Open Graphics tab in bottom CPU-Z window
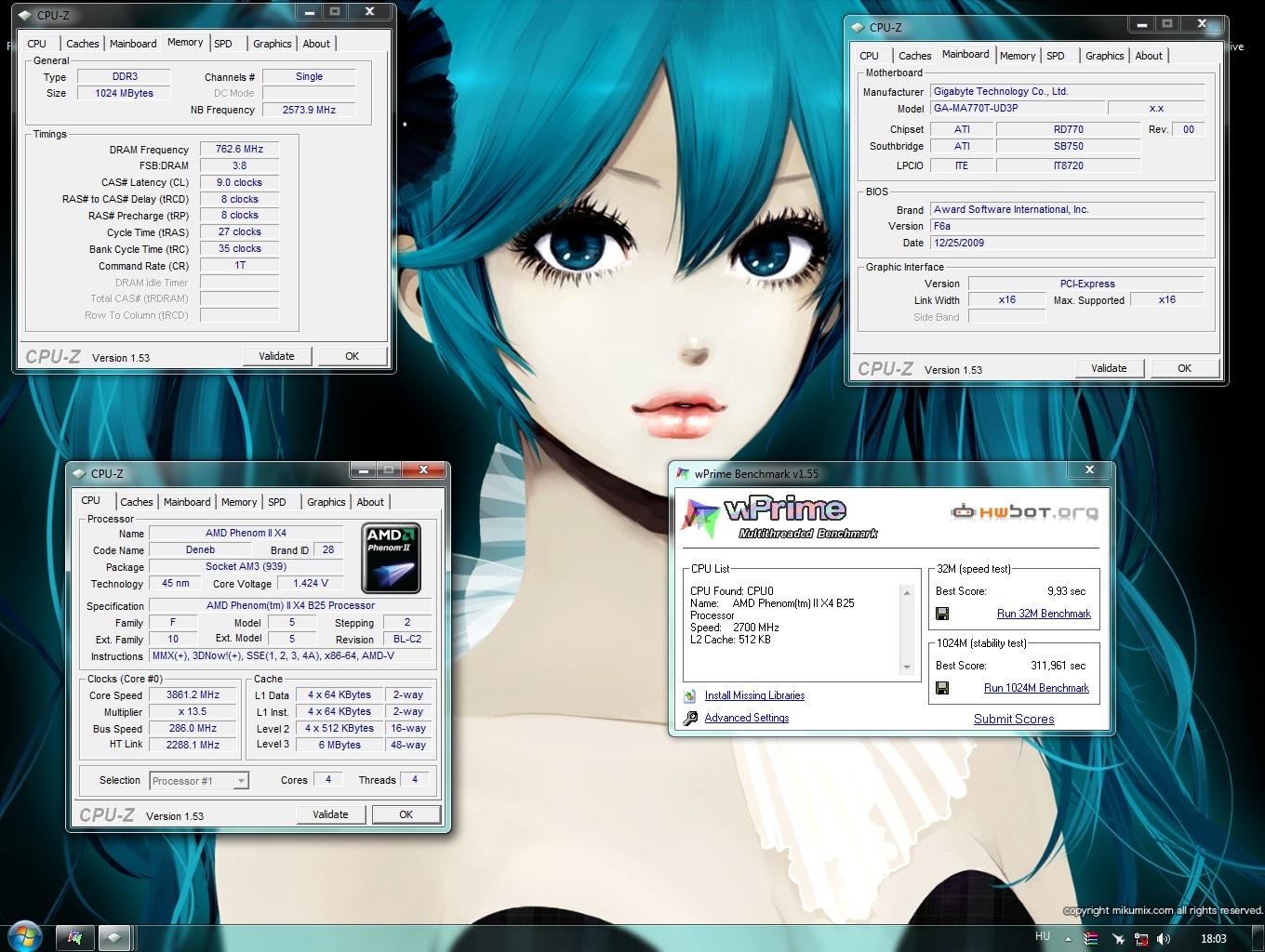Viewport: 1265px width, 952px height. tap(326, 502)
